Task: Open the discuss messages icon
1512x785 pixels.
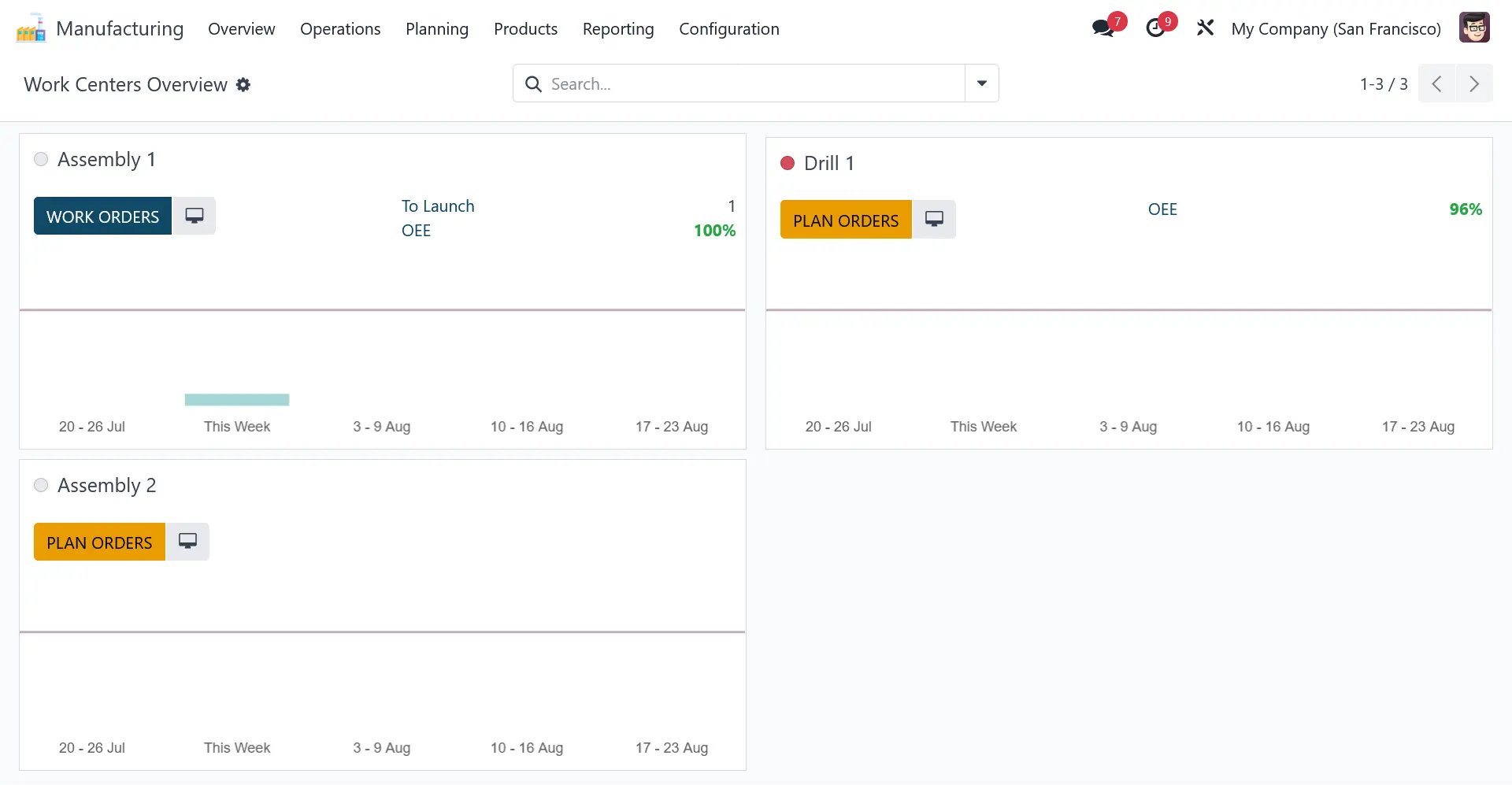Action: click(1103, 29)
